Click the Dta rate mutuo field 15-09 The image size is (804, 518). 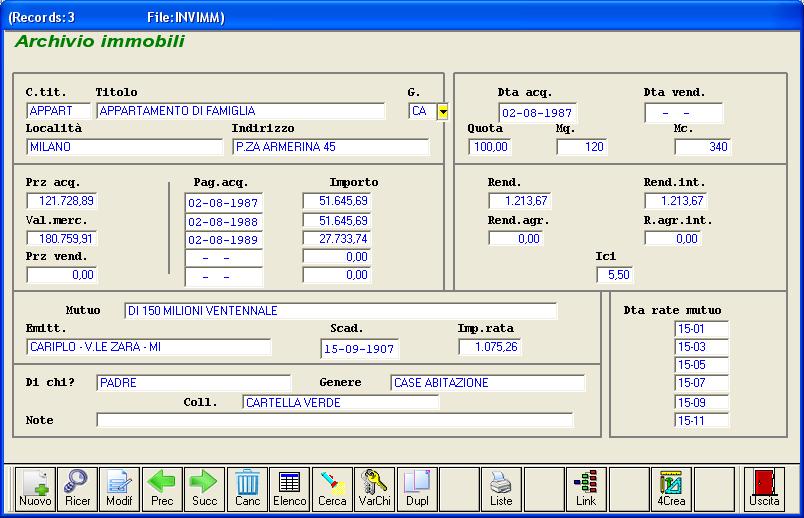701,403
